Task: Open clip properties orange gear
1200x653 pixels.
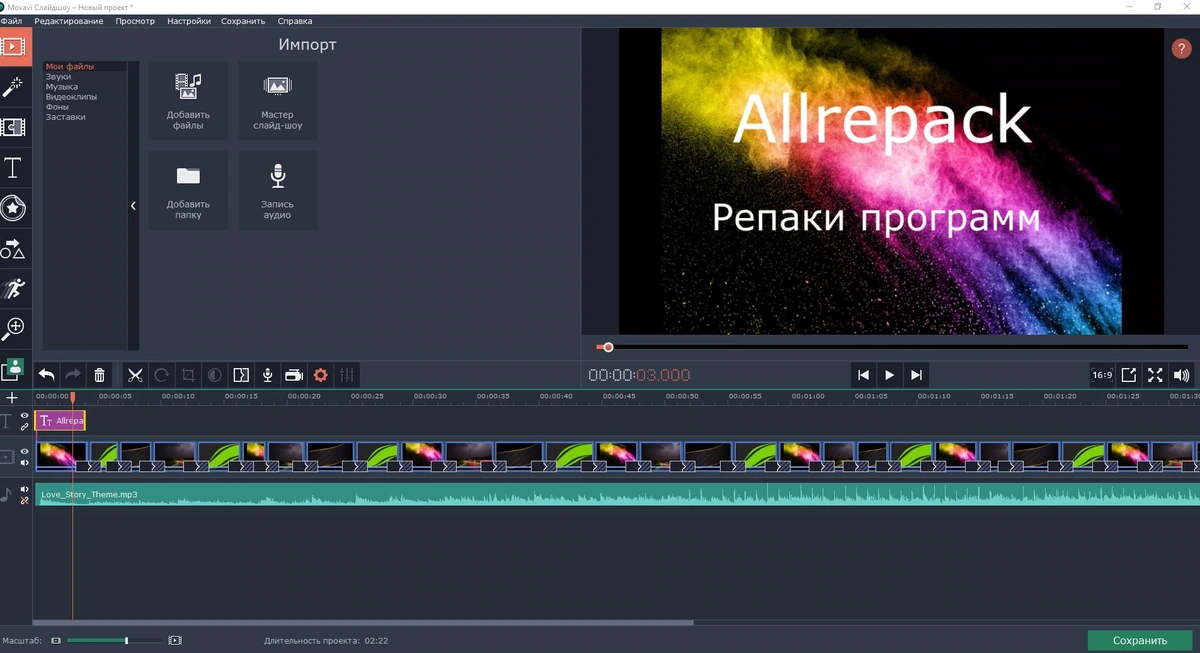Action: [x=321, y=375]
